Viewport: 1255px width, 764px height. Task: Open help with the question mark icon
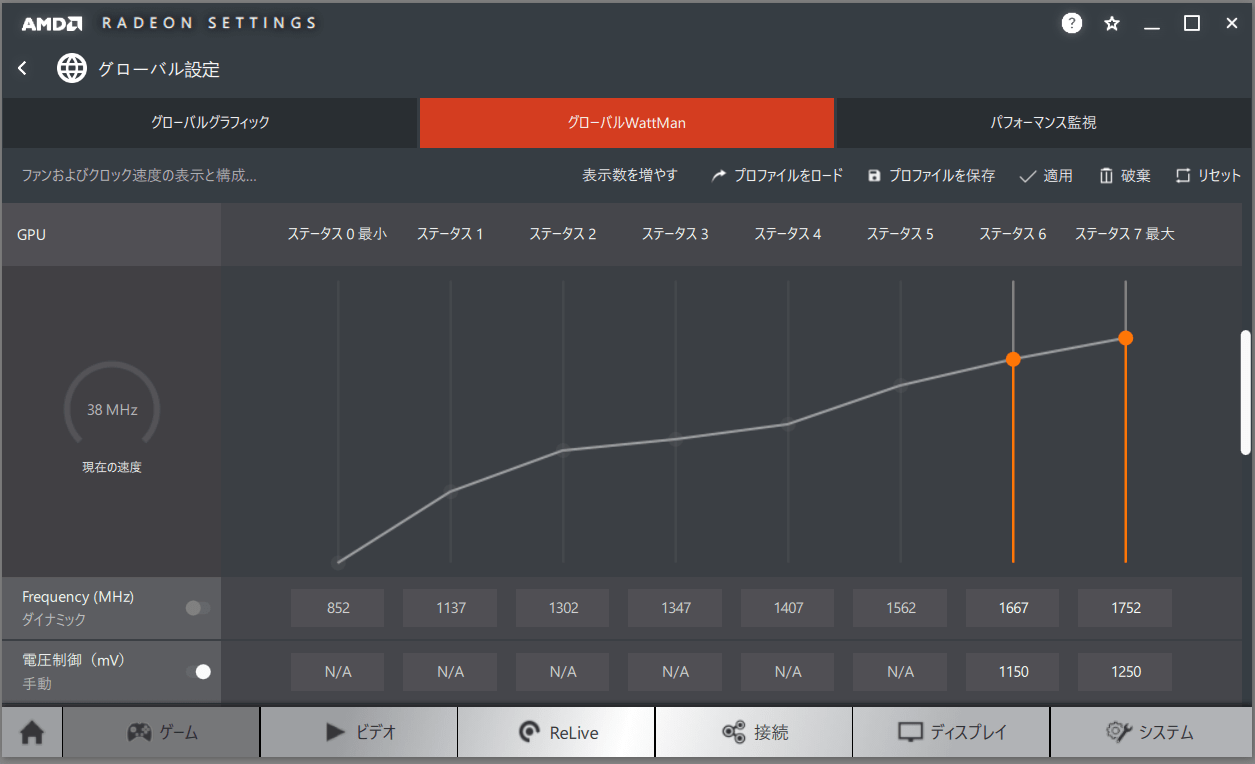click(1072, 24)
